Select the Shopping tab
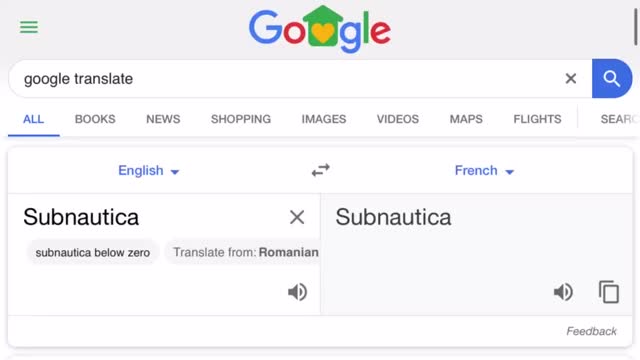The height and width of the screenshot is (360, 640). [x=241, y=119]
